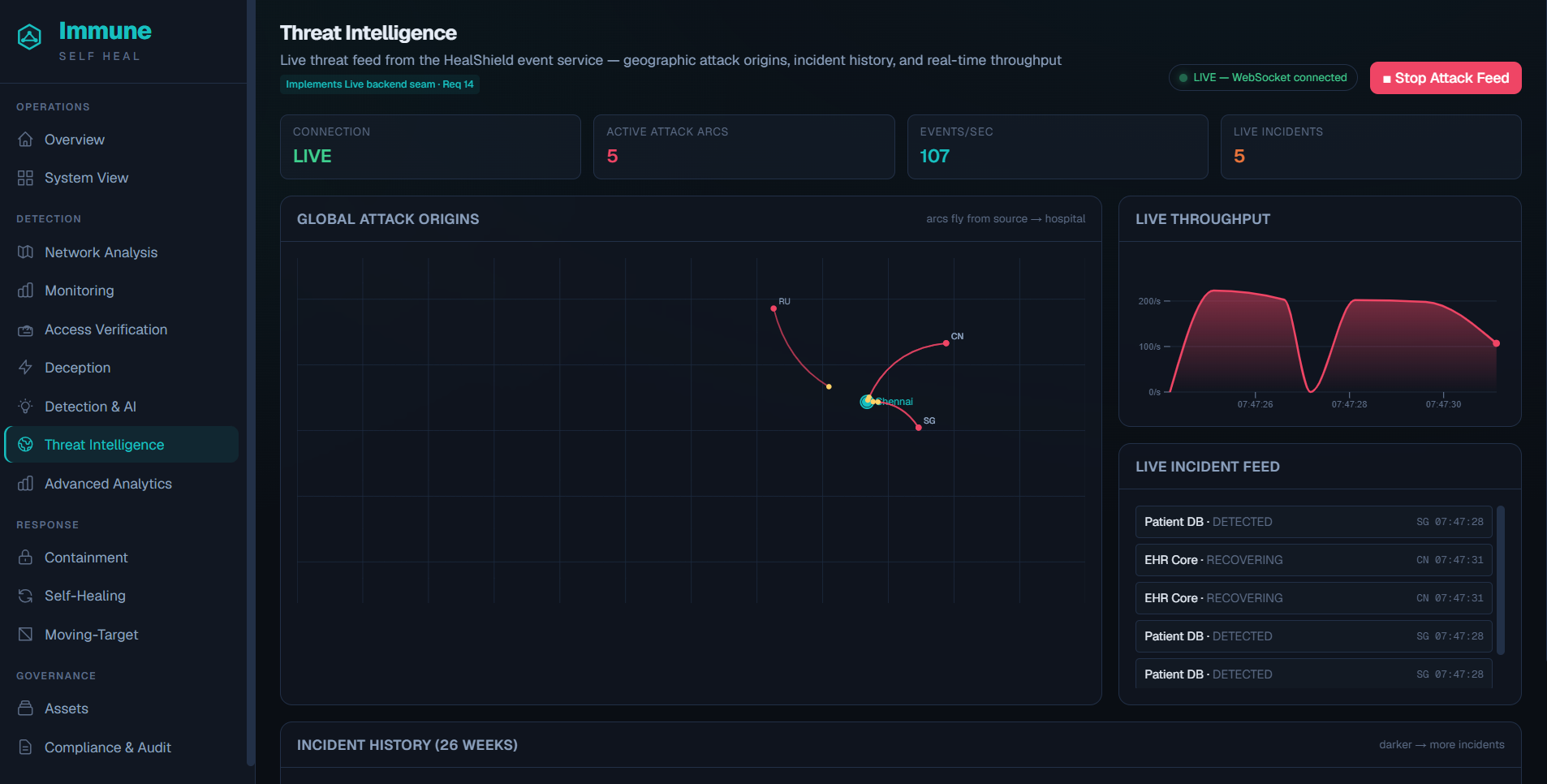
Task: Click the Threat Intelligence globe icon
Action: coord(25,445)
